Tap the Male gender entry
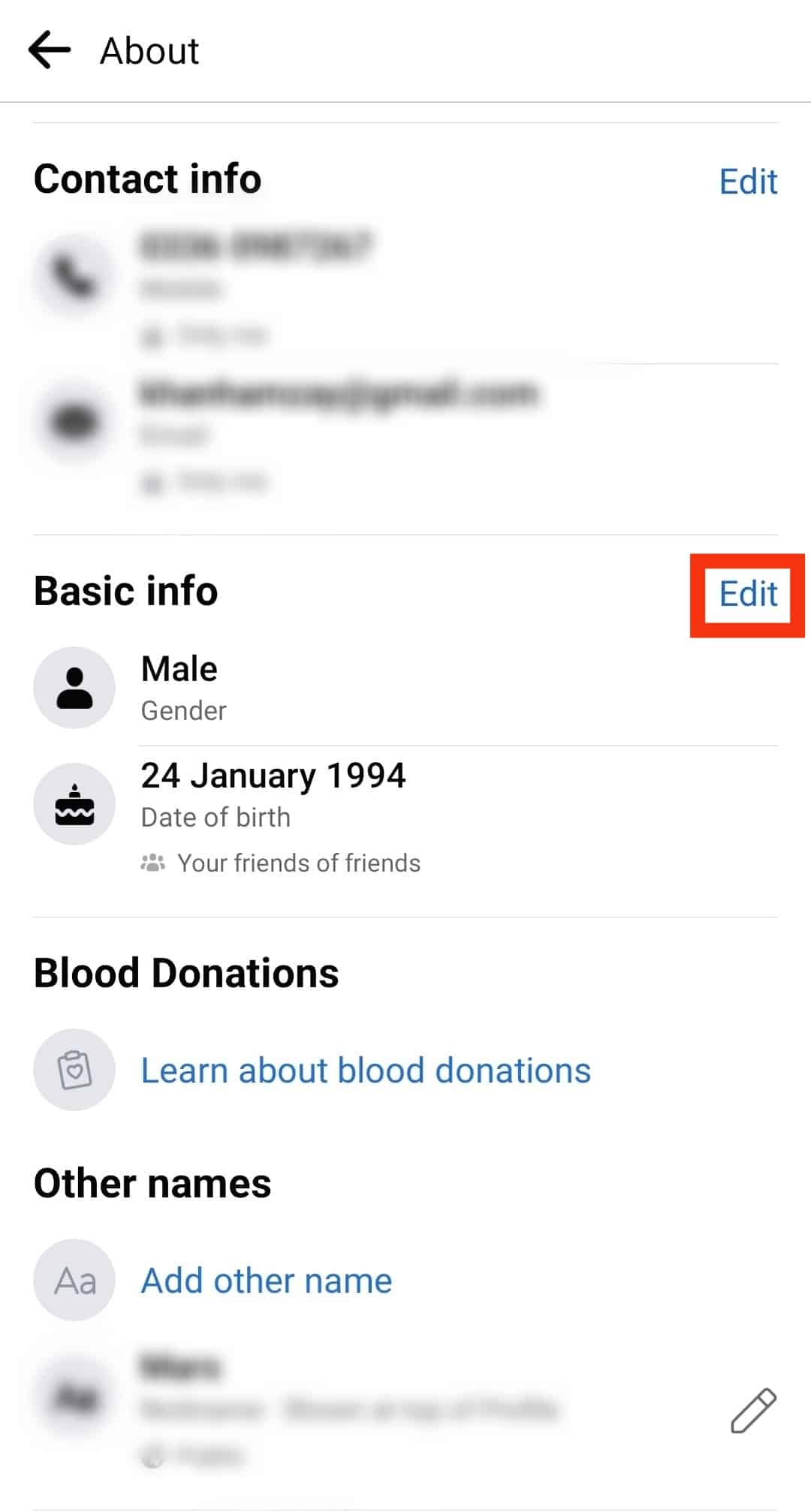The image size is (811, 1512). pos(179,669)
